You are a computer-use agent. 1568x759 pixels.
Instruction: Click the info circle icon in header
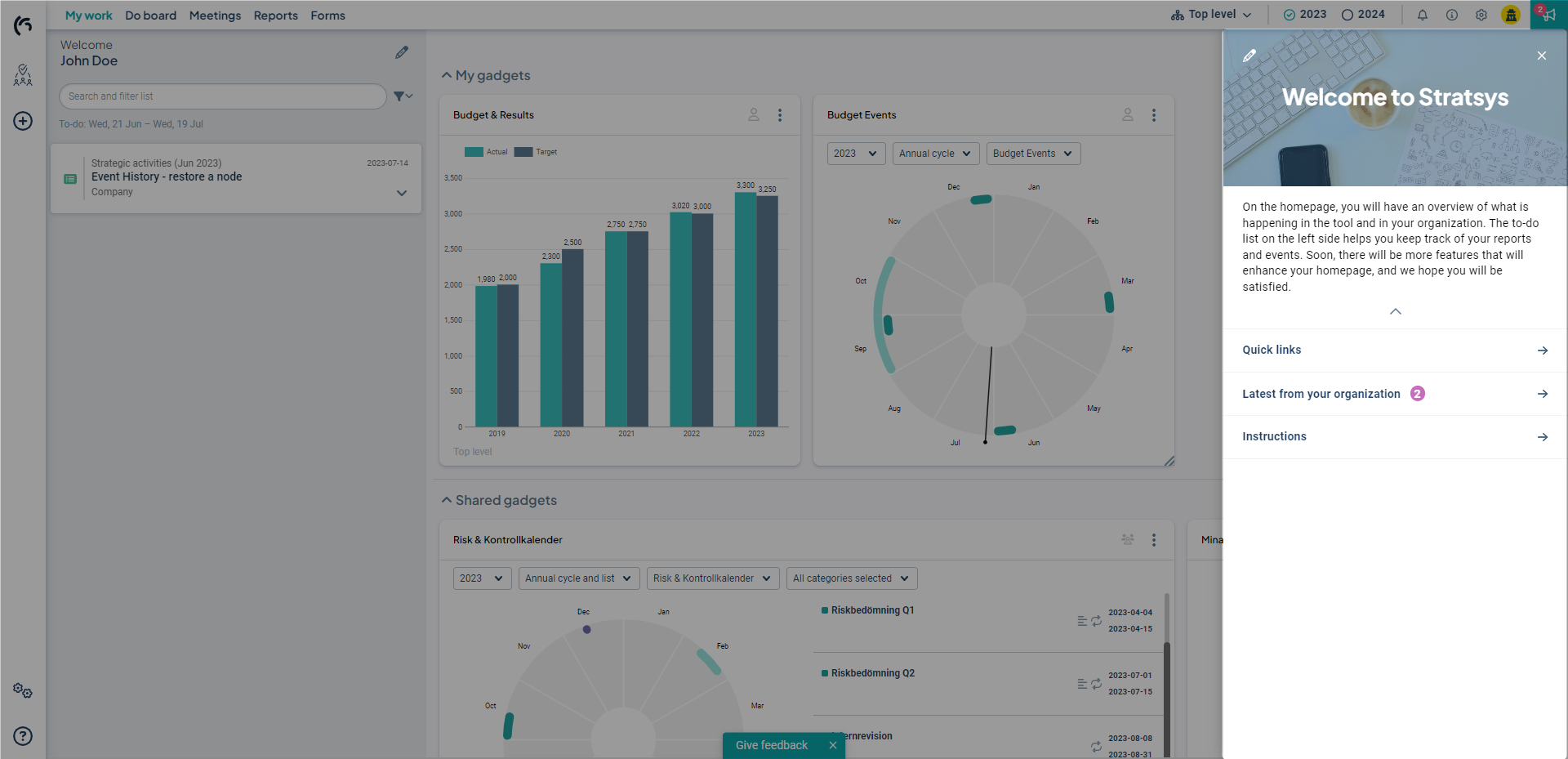pyautogui.click(x=1452, y=15)
